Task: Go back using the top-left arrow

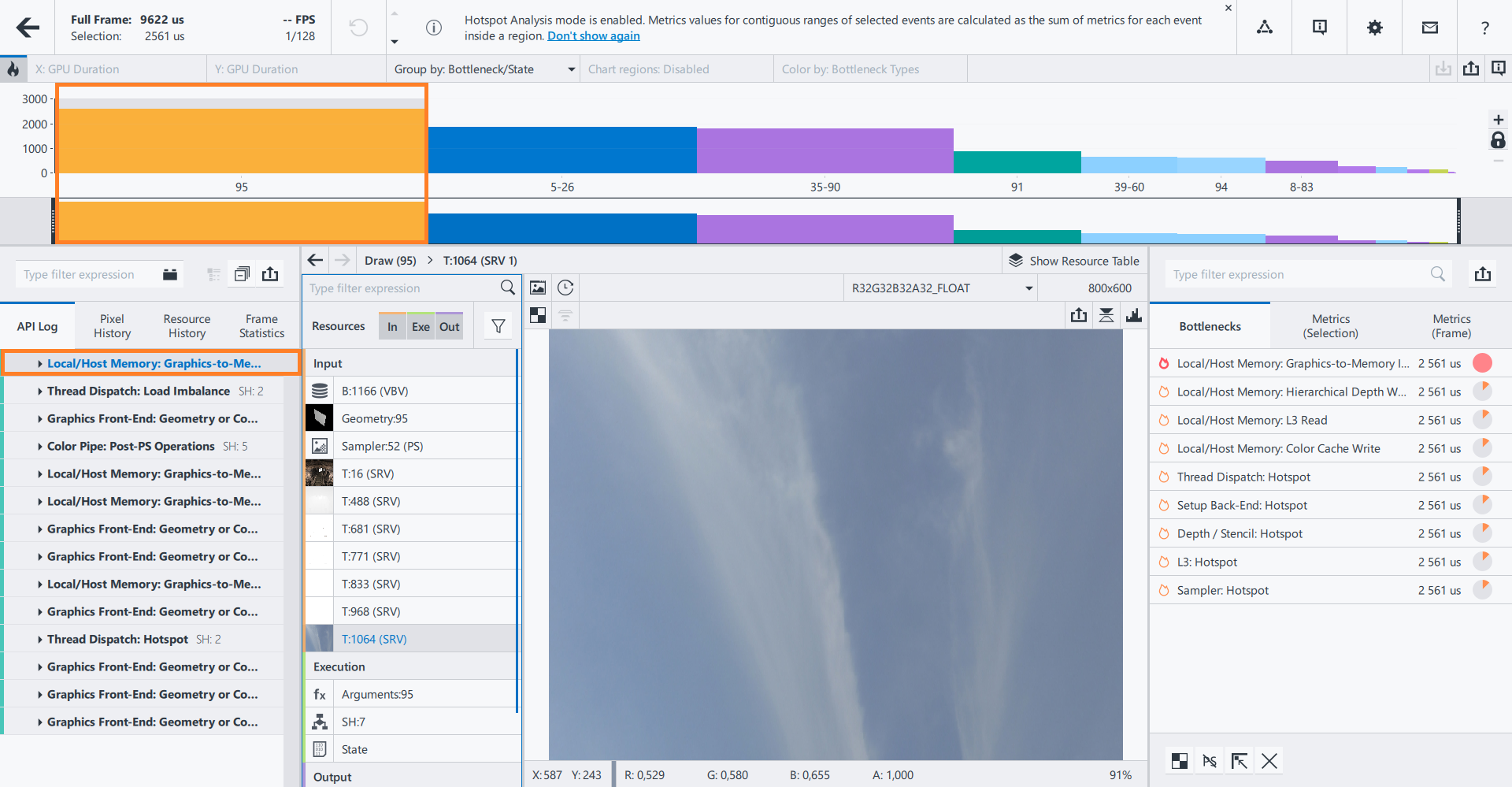Action: point(28,28)
